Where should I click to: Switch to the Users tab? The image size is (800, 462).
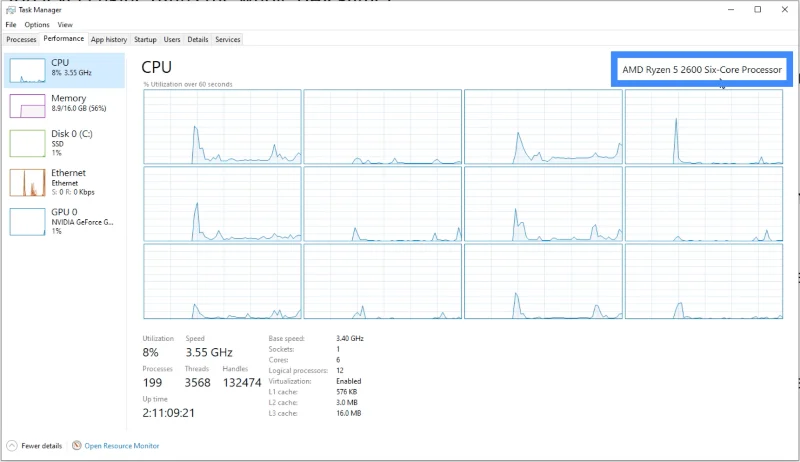click(172, 39)
